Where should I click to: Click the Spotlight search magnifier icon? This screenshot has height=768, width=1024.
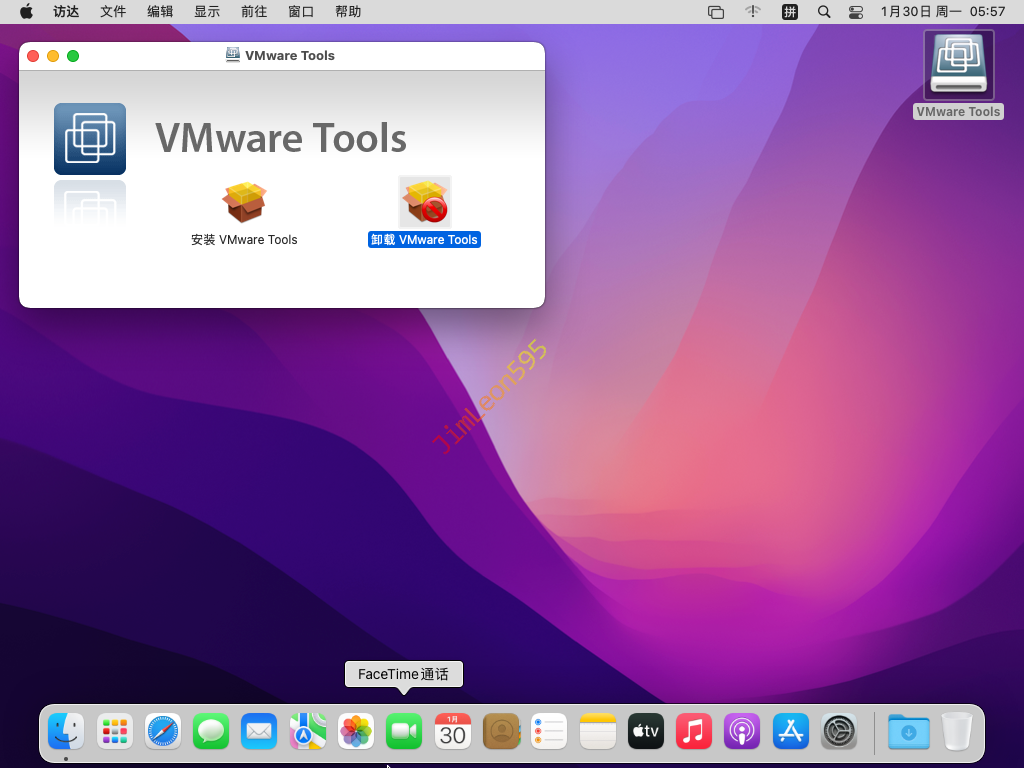click(824, 12)
